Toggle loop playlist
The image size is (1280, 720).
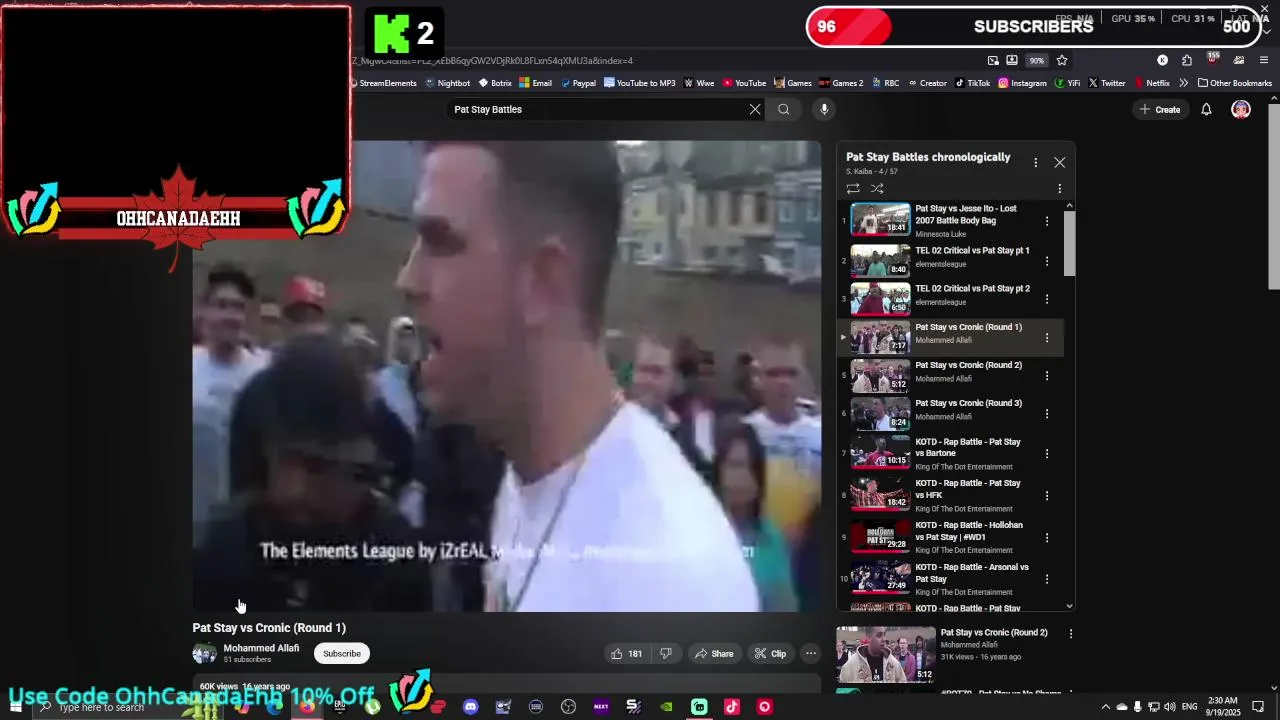coord(853,188)
